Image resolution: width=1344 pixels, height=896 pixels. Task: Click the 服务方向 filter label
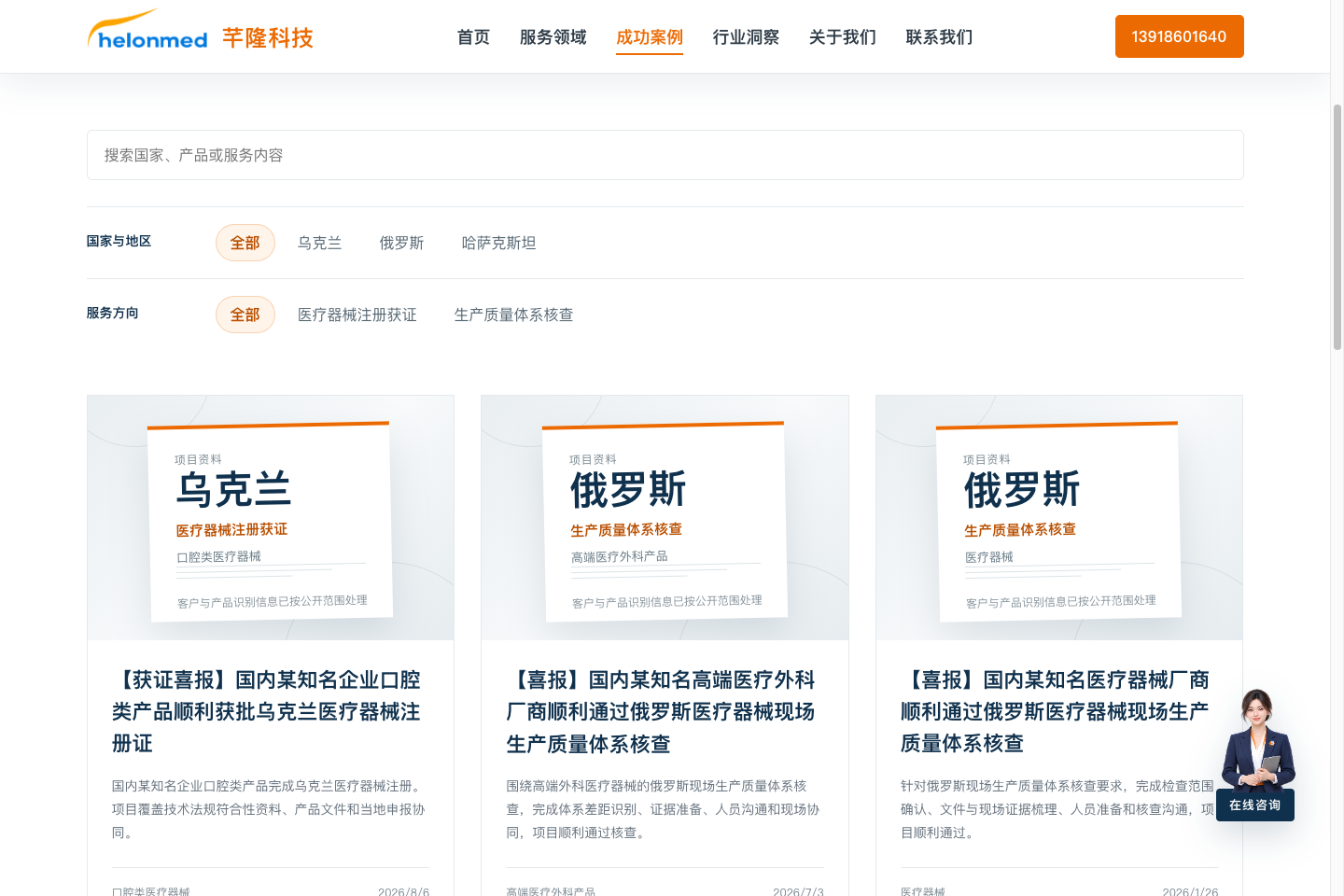coord(112,313)
